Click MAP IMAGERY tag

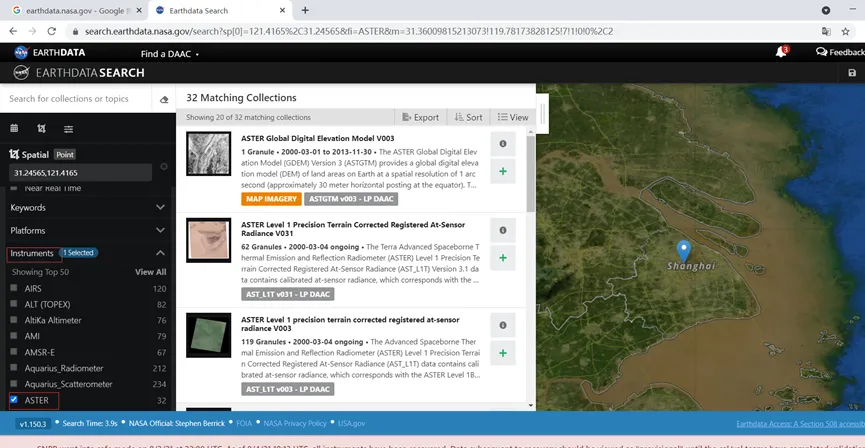(271, 199)
